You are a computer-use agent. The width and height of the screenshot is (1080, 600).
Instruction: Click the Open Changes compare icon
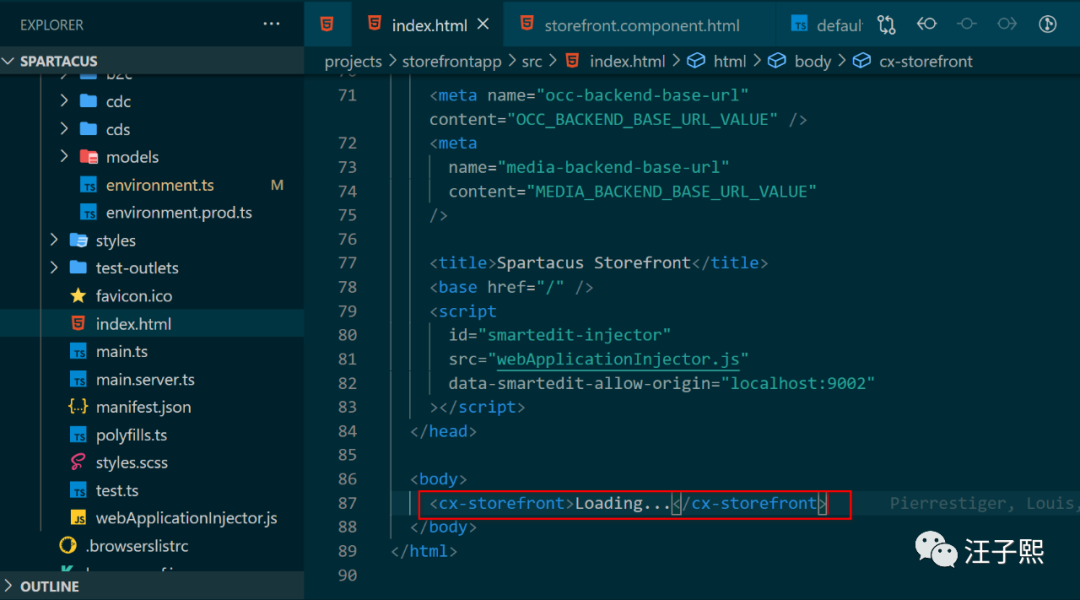[886, 25]
